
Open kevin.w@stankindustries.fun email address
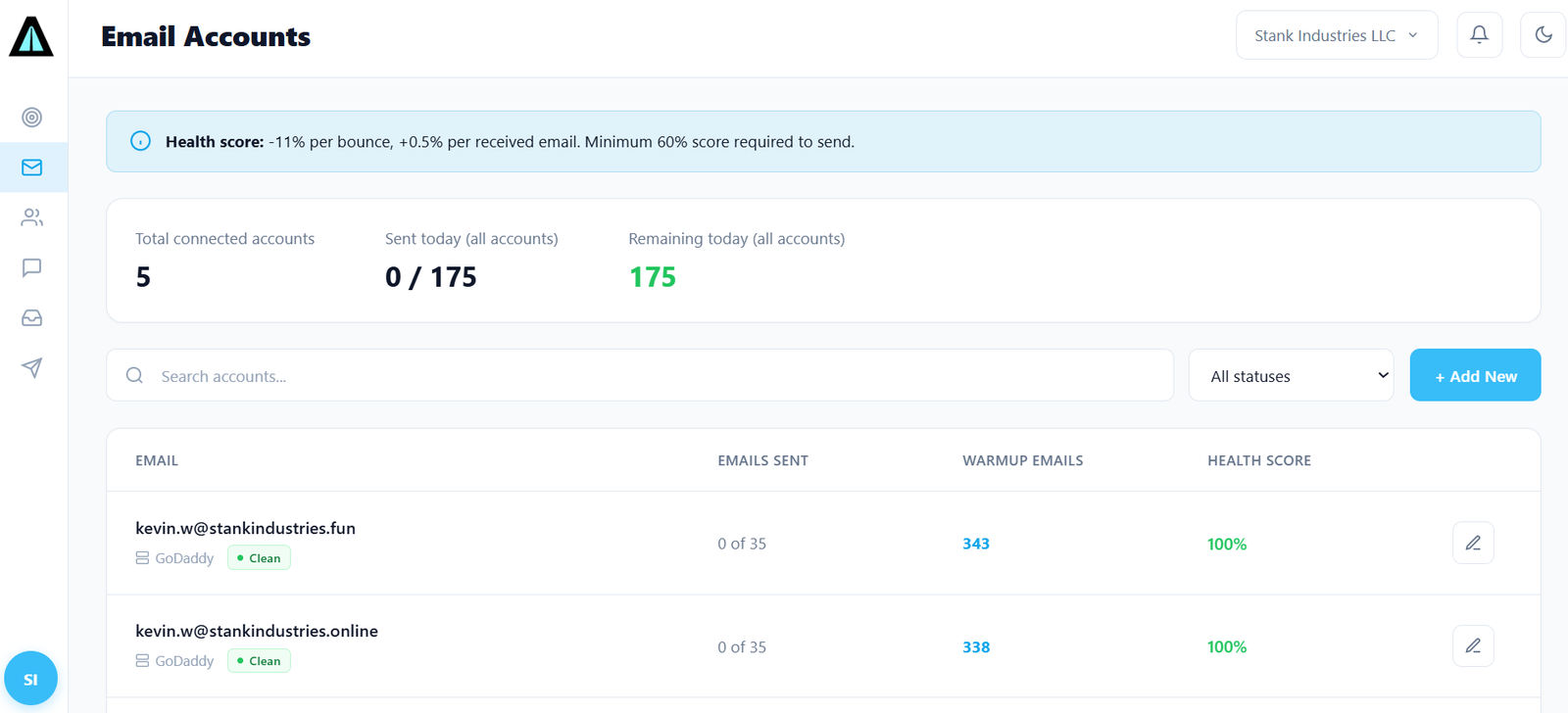pyautogui.click(x=245, y=528)
